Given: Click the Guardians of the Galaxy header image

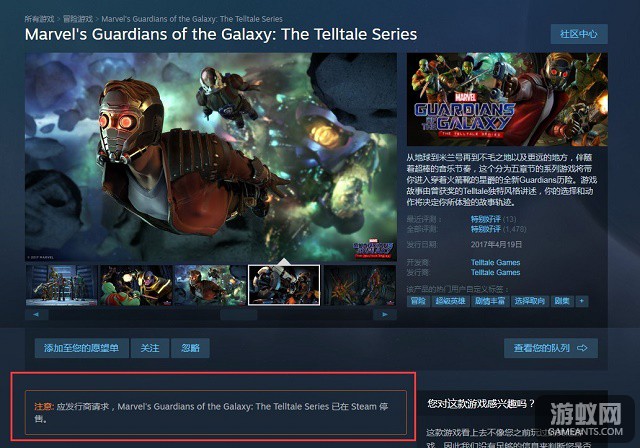Looking at the screenshot, I should (507, 99).
